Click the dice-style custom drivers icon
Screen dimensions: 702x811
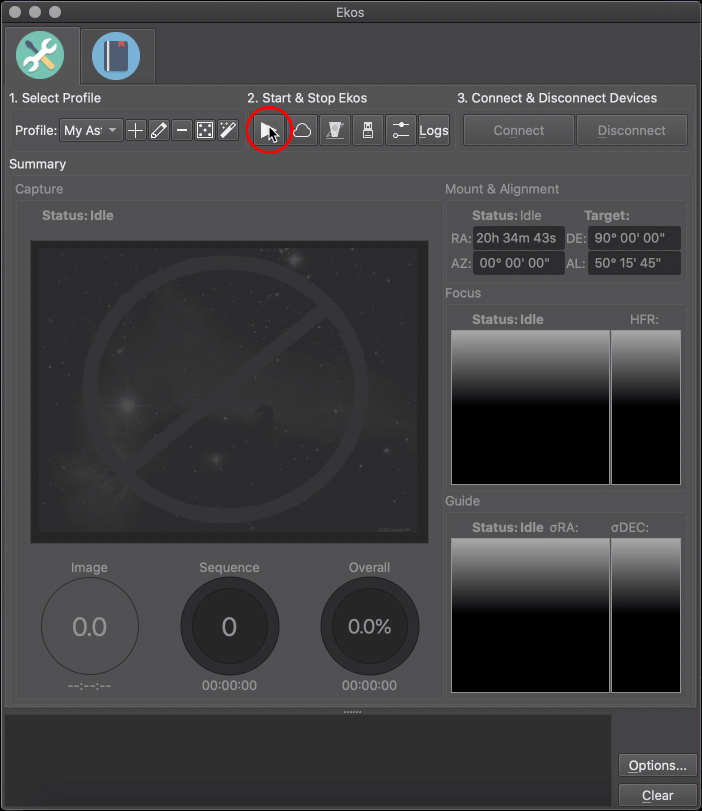pos(205,131)
